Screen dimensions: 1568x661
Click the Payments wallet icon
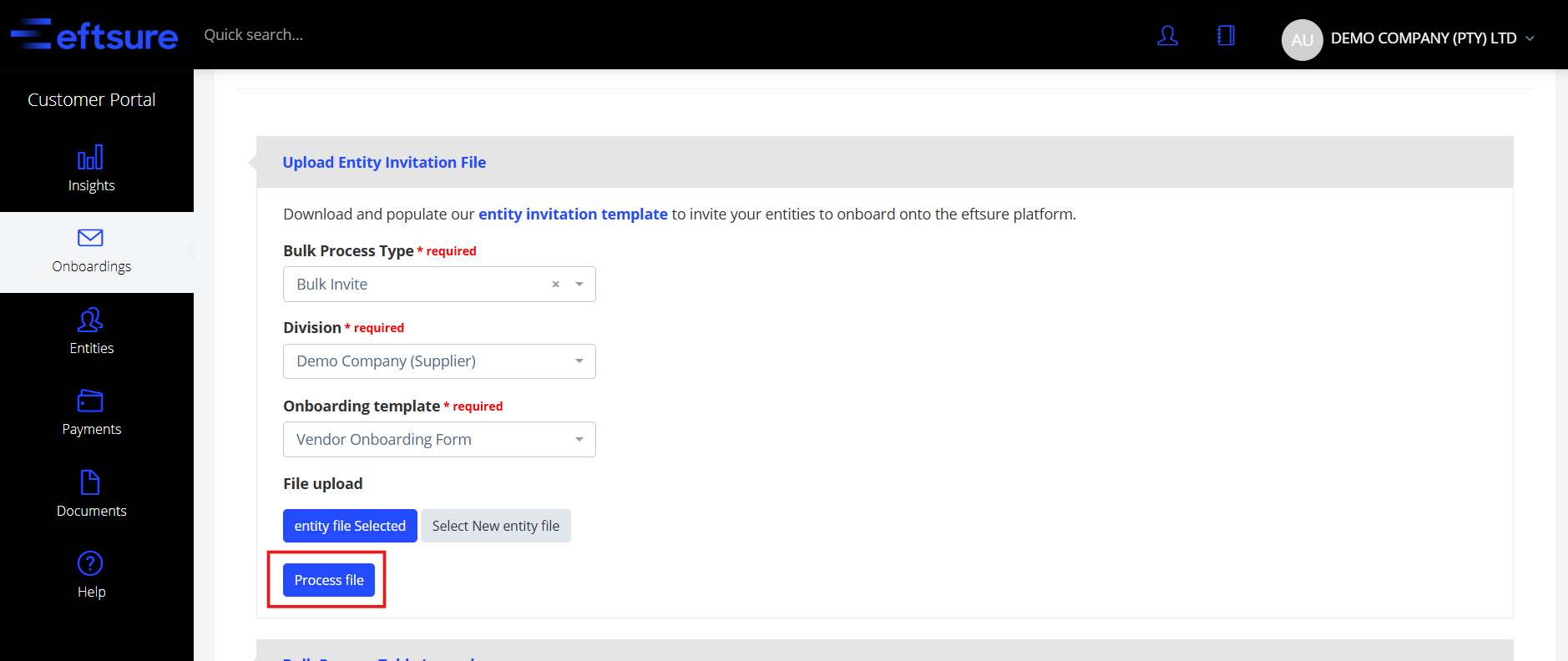click(x=90, y=401)
